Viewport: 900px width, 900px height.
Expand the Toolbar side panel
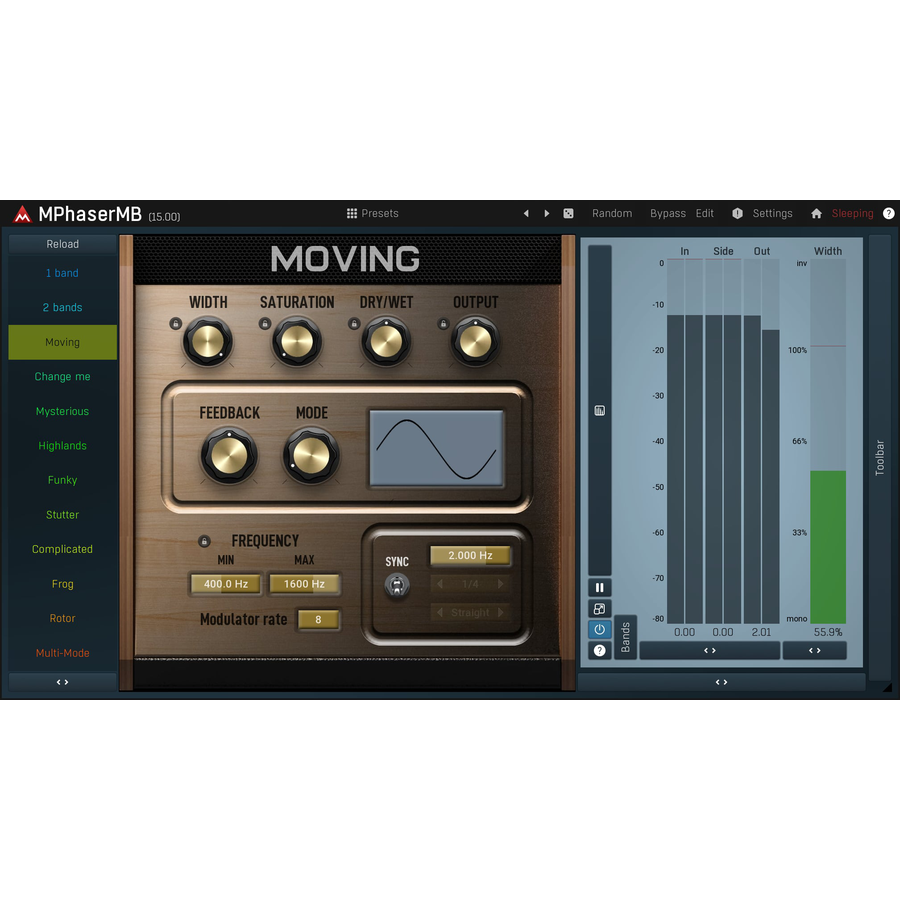click(x=879, y=457)
